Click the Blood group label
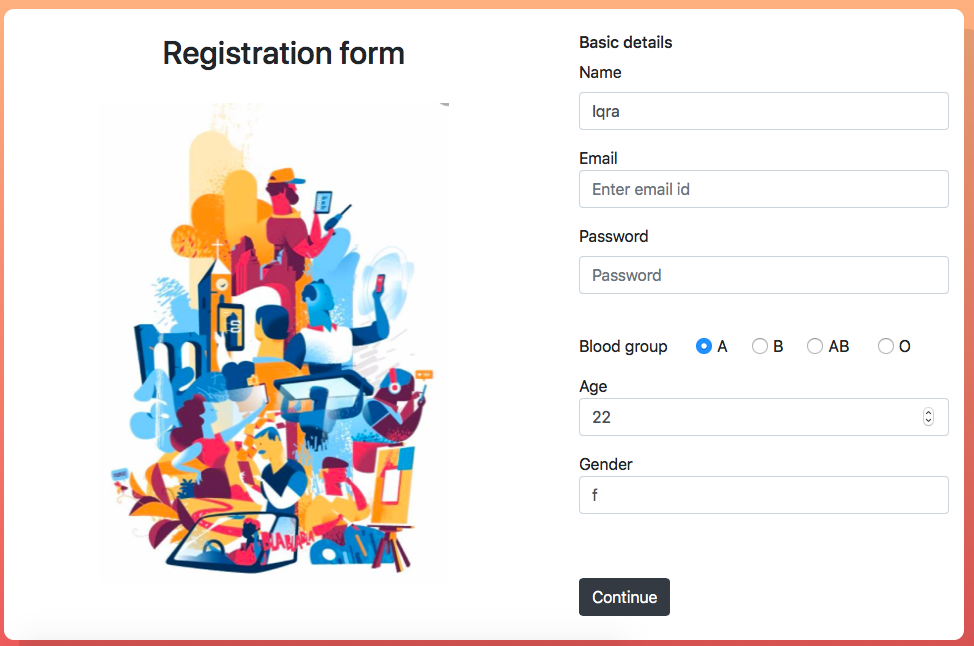The image size is (974, 646). click(x=623, y=347)
